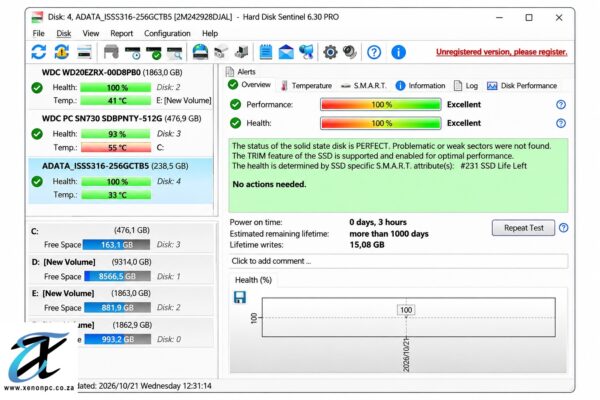
Task: Click the 993,2 GB free space bar
Action: coord(117,339)
